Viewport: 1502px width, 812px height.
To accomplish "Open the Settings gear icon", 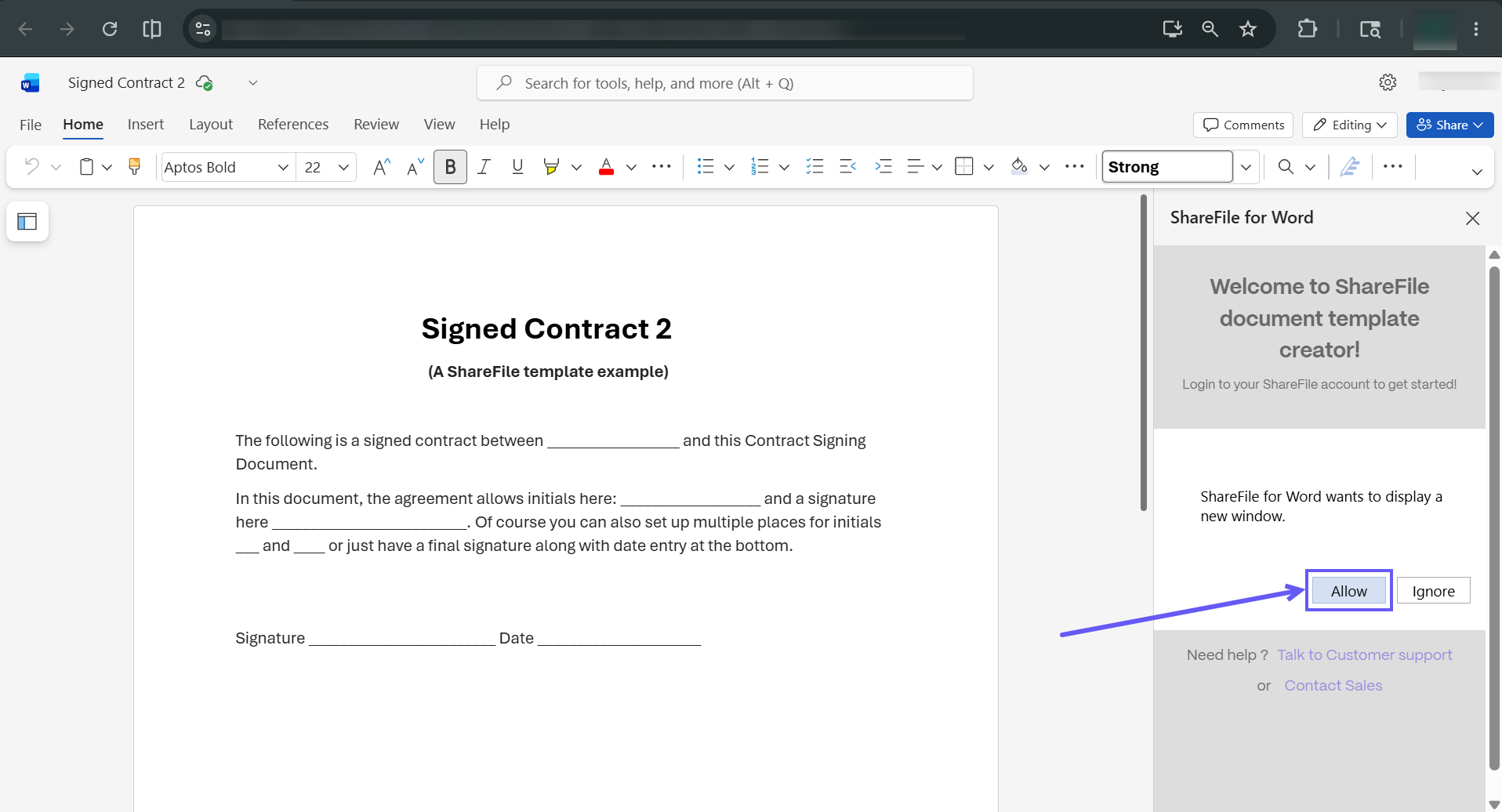I will [x=1388, y=82].
